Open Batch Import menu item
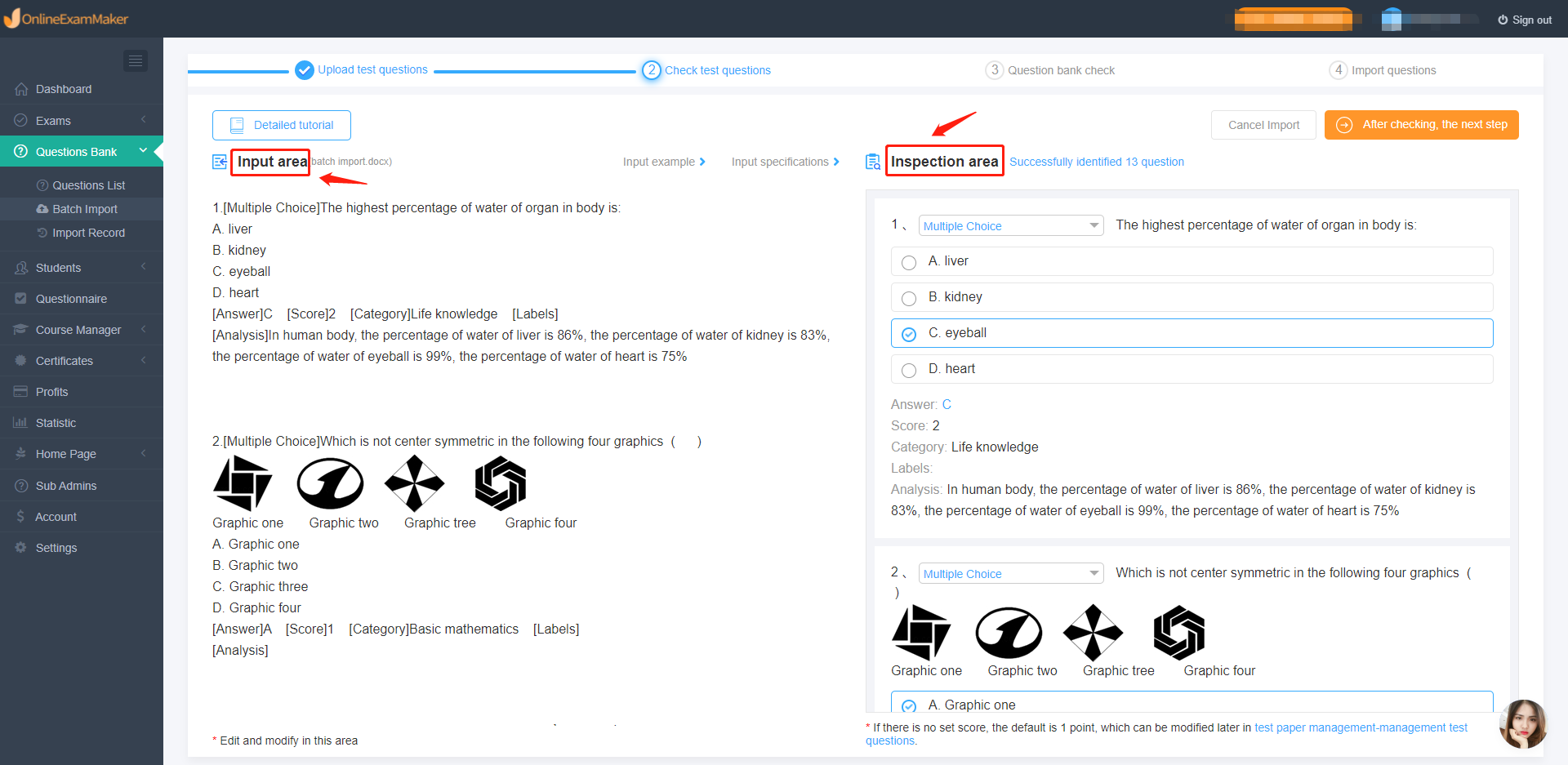Viewport: 1568px width, 765px height. coord(82,209)
